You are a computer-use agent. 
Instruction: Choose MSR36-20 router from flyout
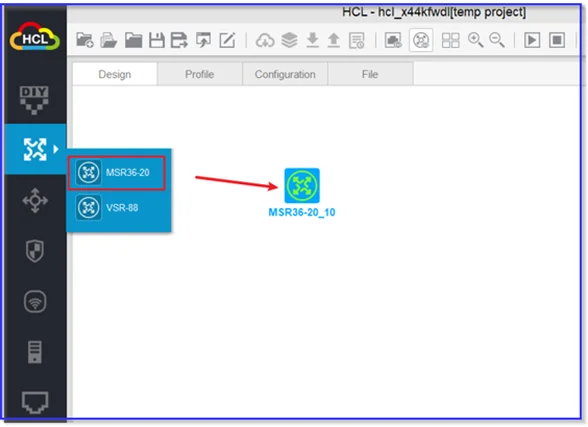(117, 173)
